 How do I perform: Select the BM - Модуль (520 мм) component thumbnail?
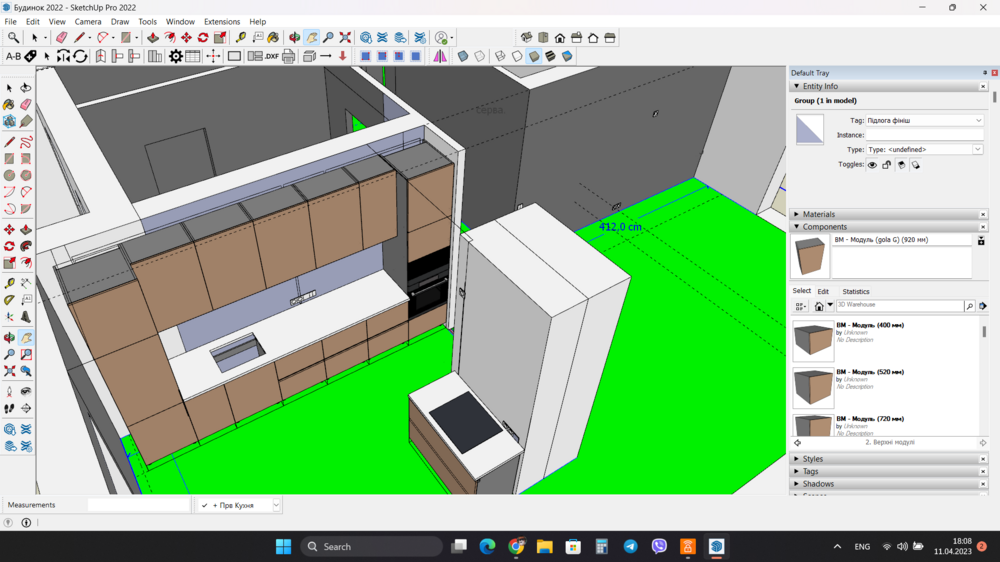pos(813,387)
